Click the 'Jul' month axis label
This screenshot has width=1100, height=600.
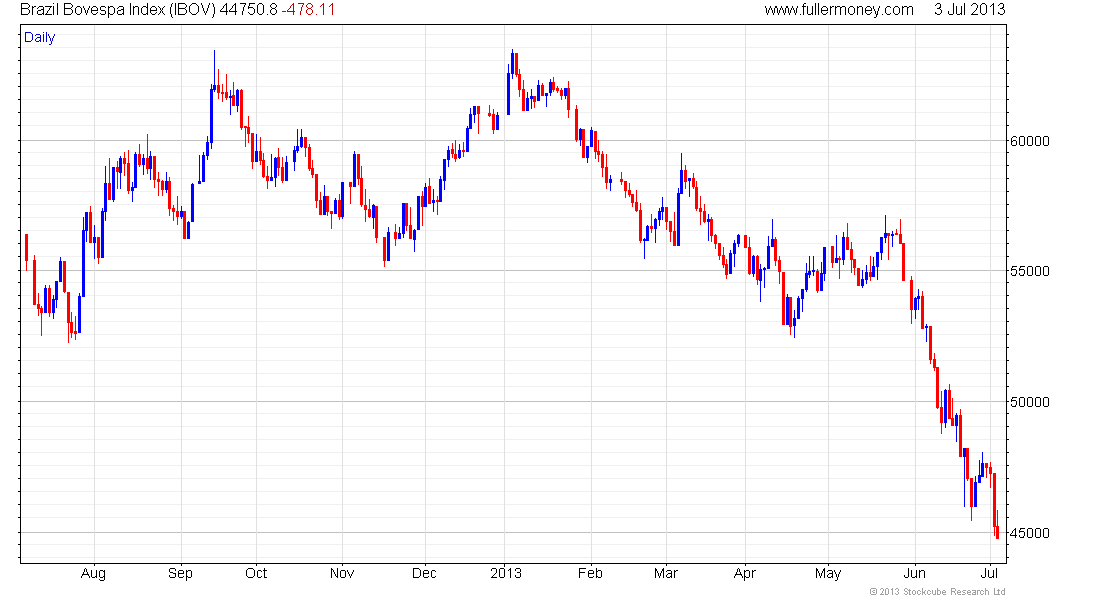[989, 573]
